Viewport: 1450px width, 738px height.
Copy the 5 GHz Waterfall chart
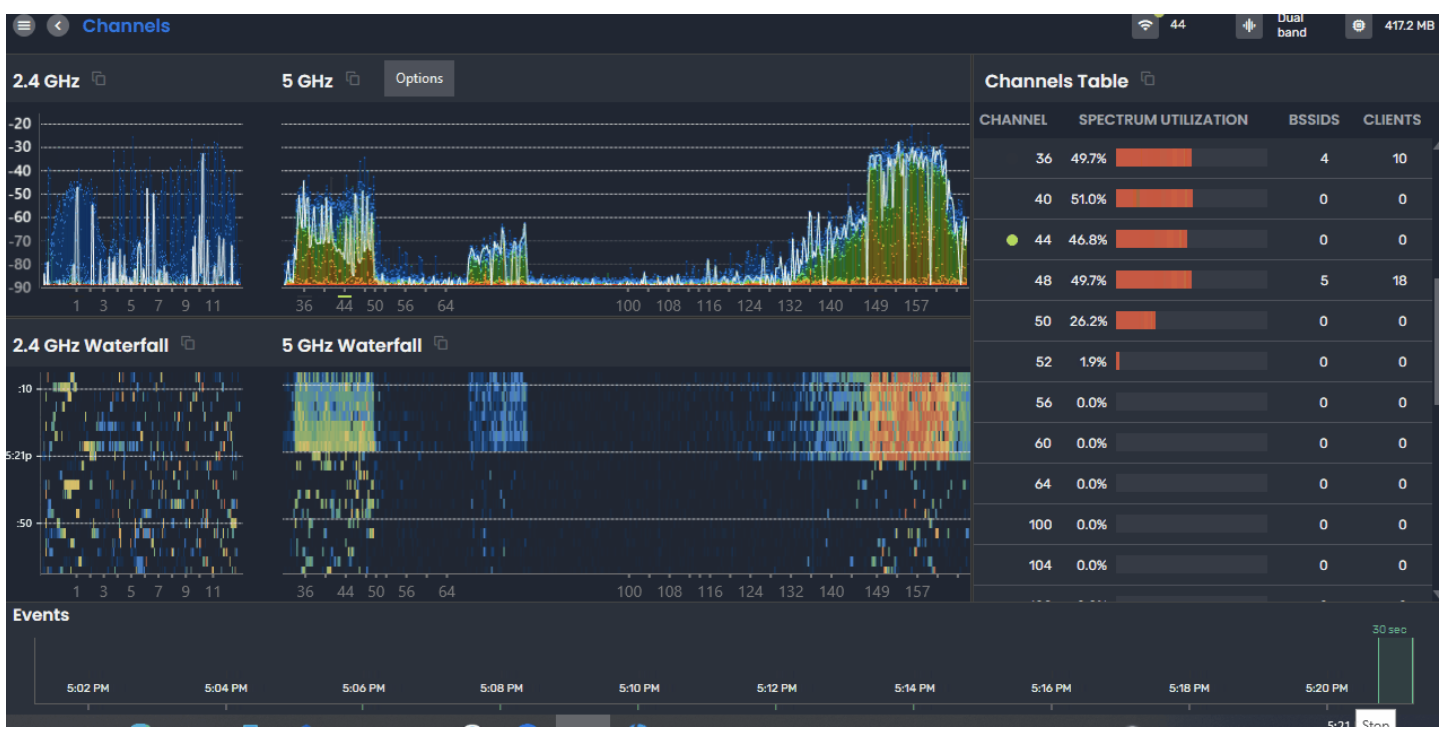click(441, 344)
